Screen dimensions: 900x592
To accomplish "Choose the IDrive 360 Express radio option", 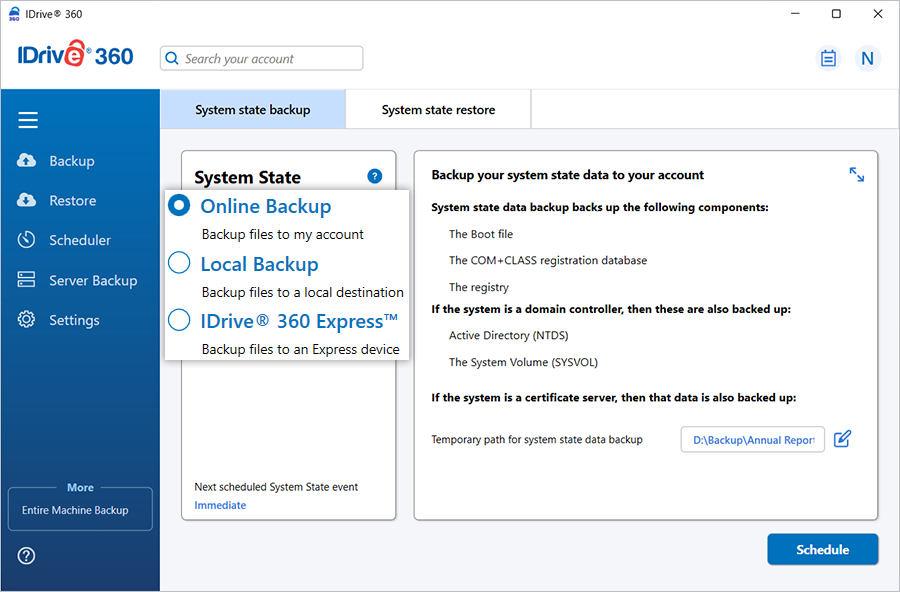I will tap(179, 320).
